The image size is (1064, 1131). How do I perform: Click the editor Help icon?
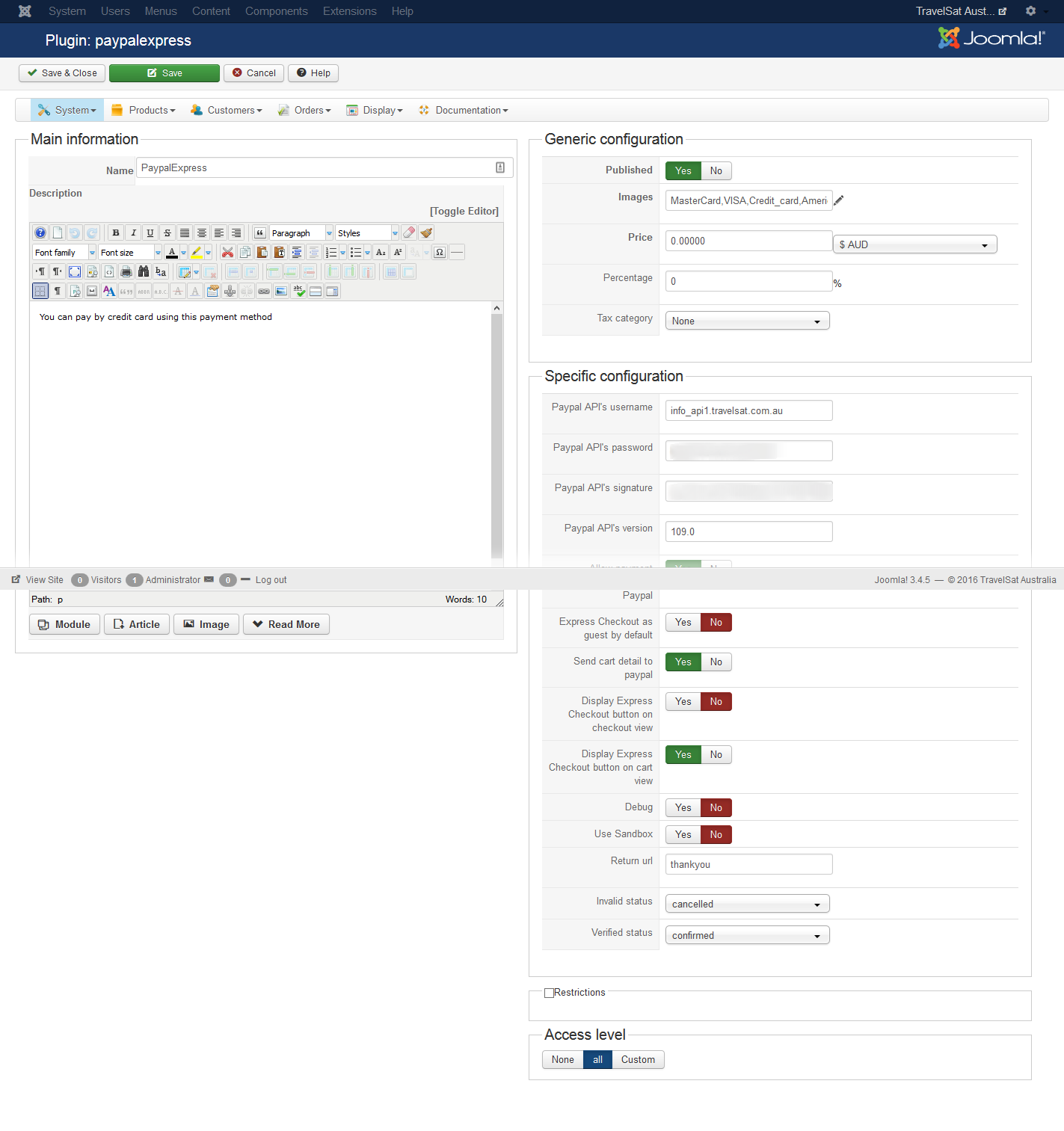[x=40, y=233]
